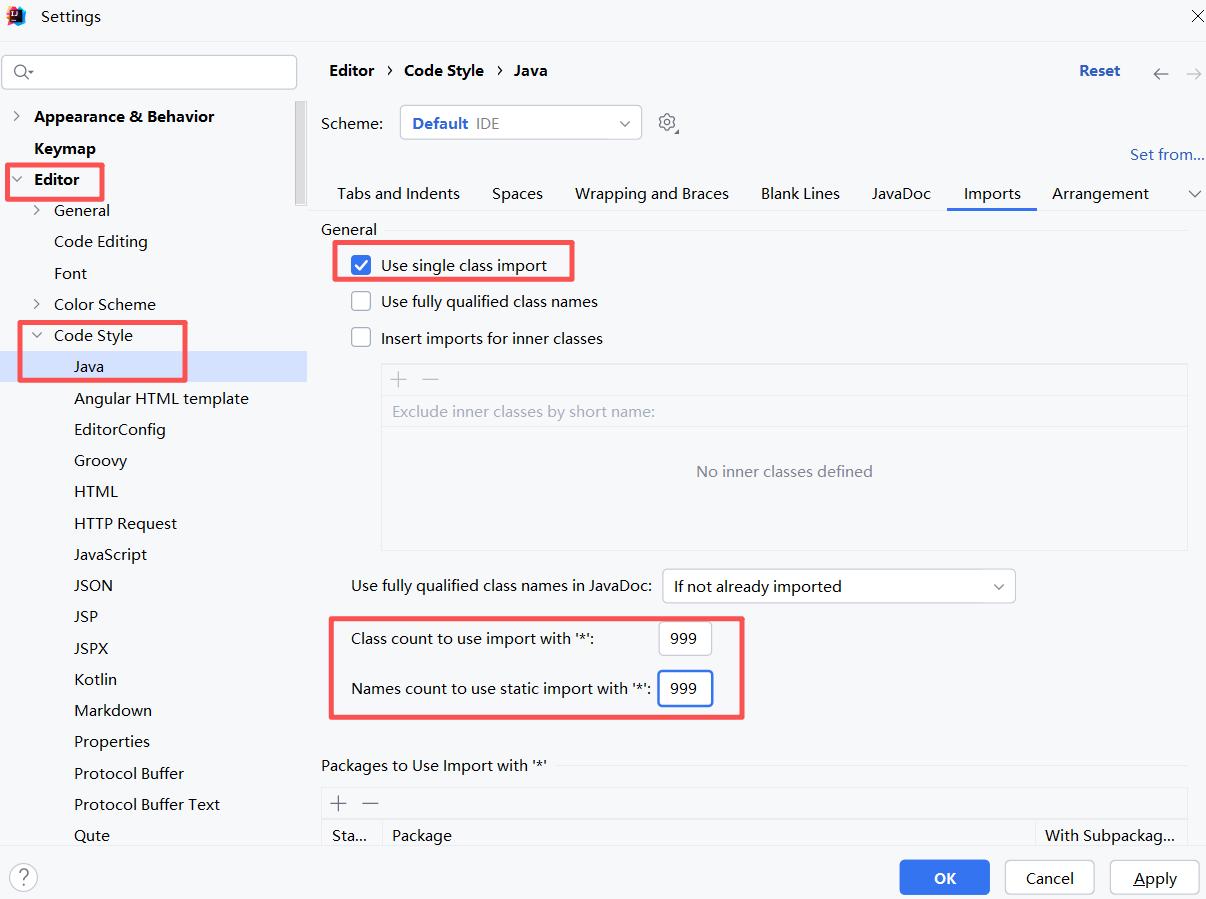The height and width of the screenshot is (899, 1206).
Task: Select Keymap in the settings tree
Action: coord(65,148)
